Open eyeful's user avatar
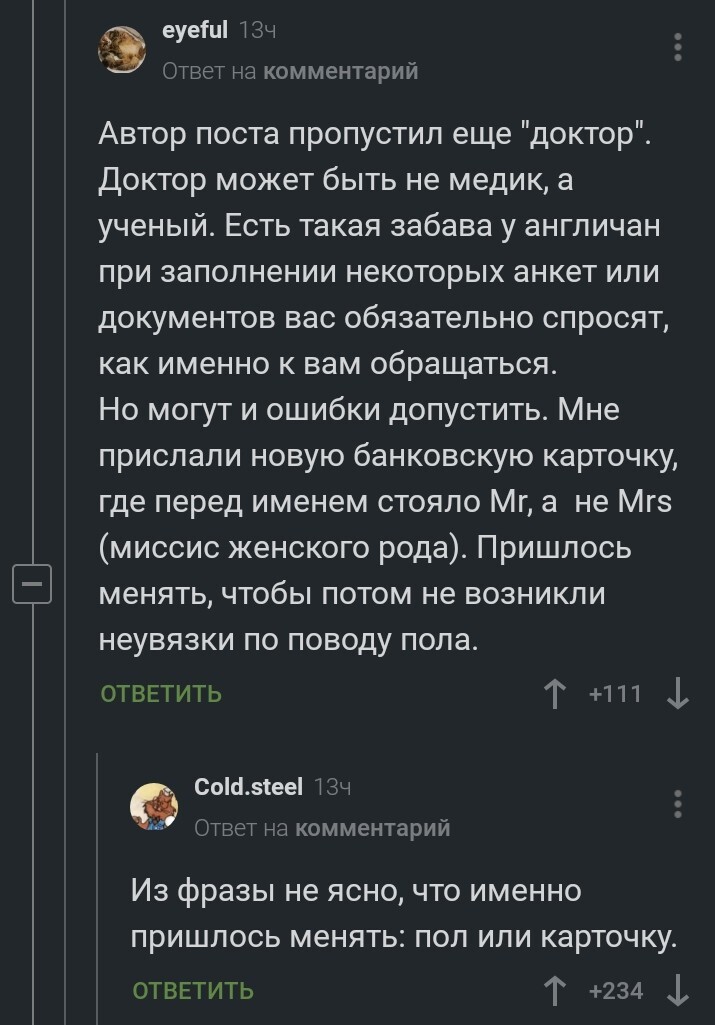715x1025 pixels. (x=123, y=50)
